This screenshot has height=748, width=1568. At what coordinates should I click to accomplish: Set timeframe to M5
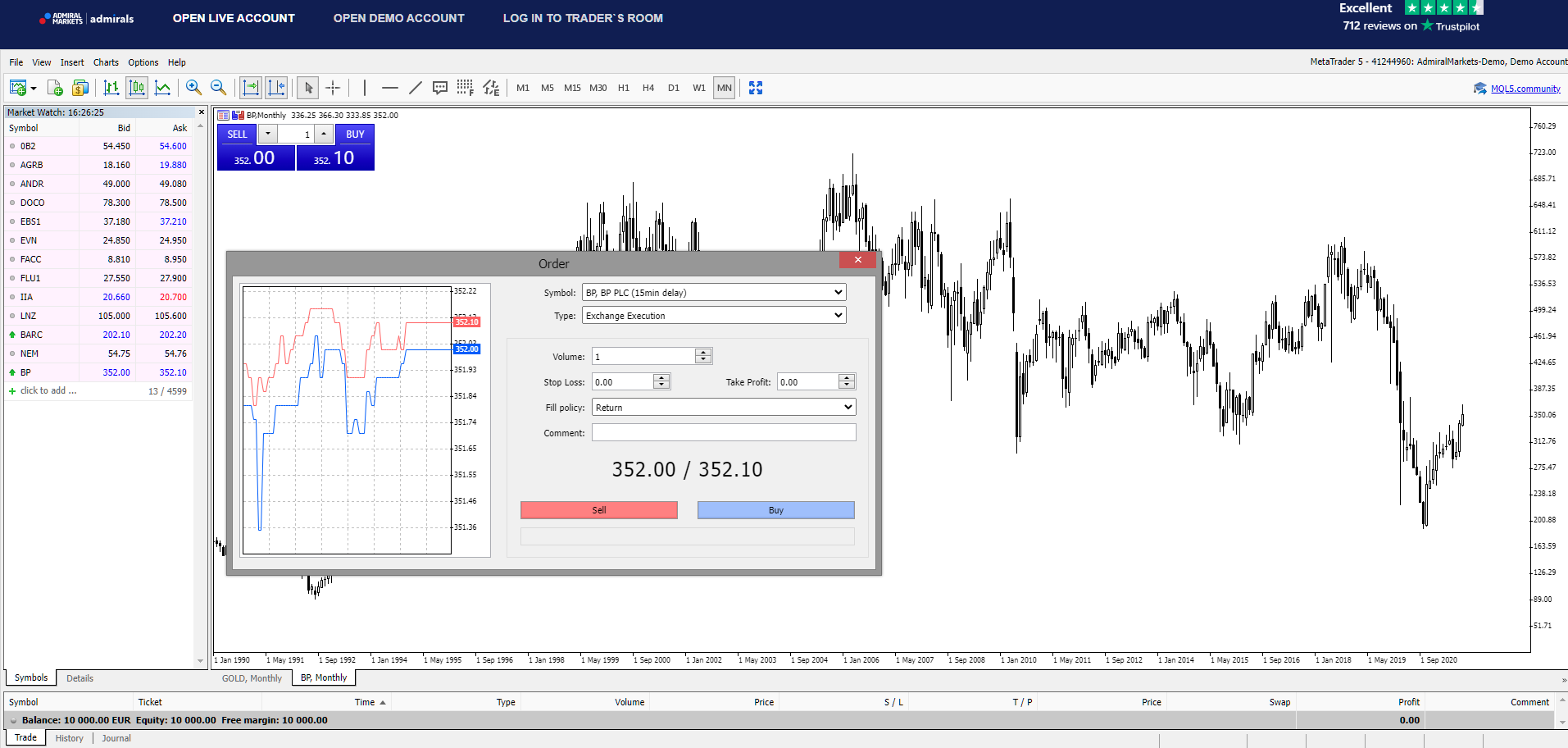tap(548, 88)
